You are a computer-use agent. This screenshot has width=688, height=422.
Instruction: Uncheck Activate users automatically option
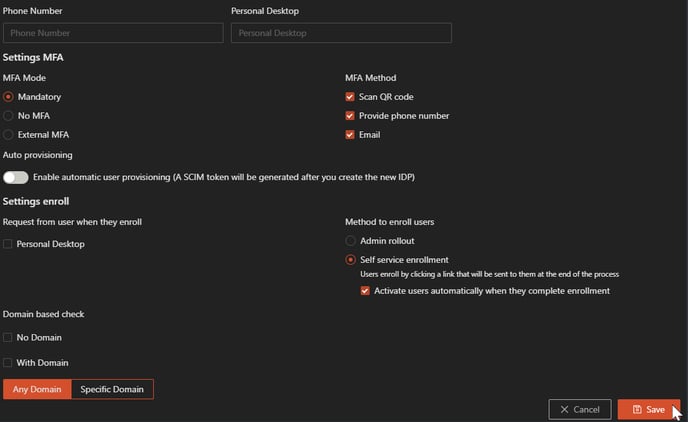click(x=365, y=291)
